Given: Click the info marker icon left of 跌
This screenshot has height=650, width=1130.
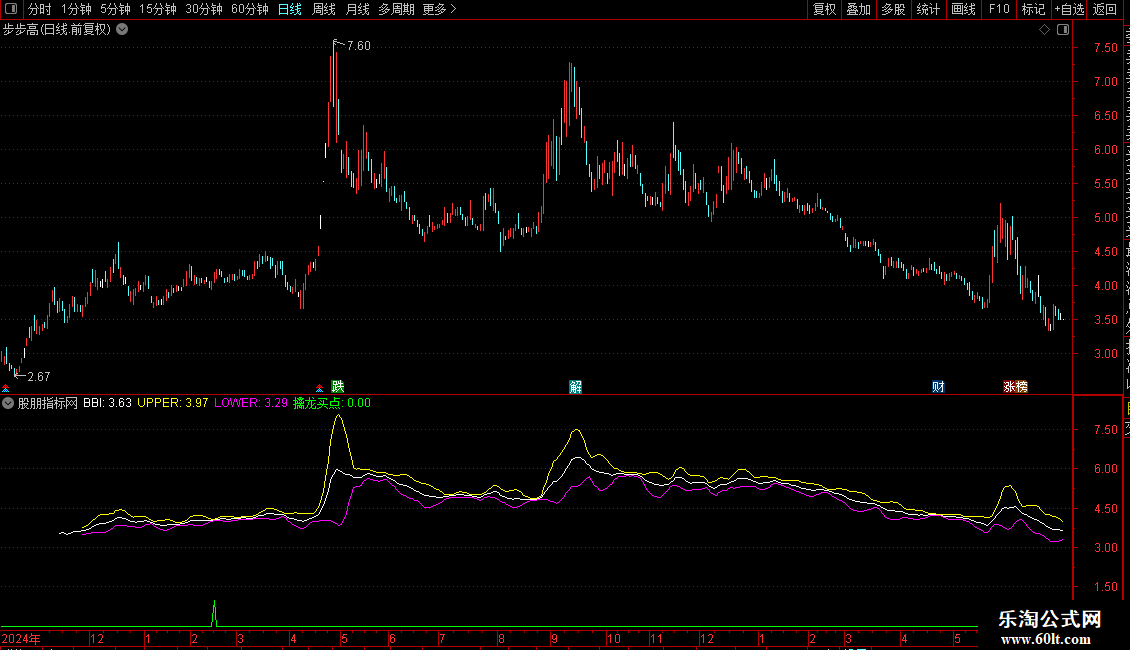Looking at the screenshot, I should click(x=319, y=388).
